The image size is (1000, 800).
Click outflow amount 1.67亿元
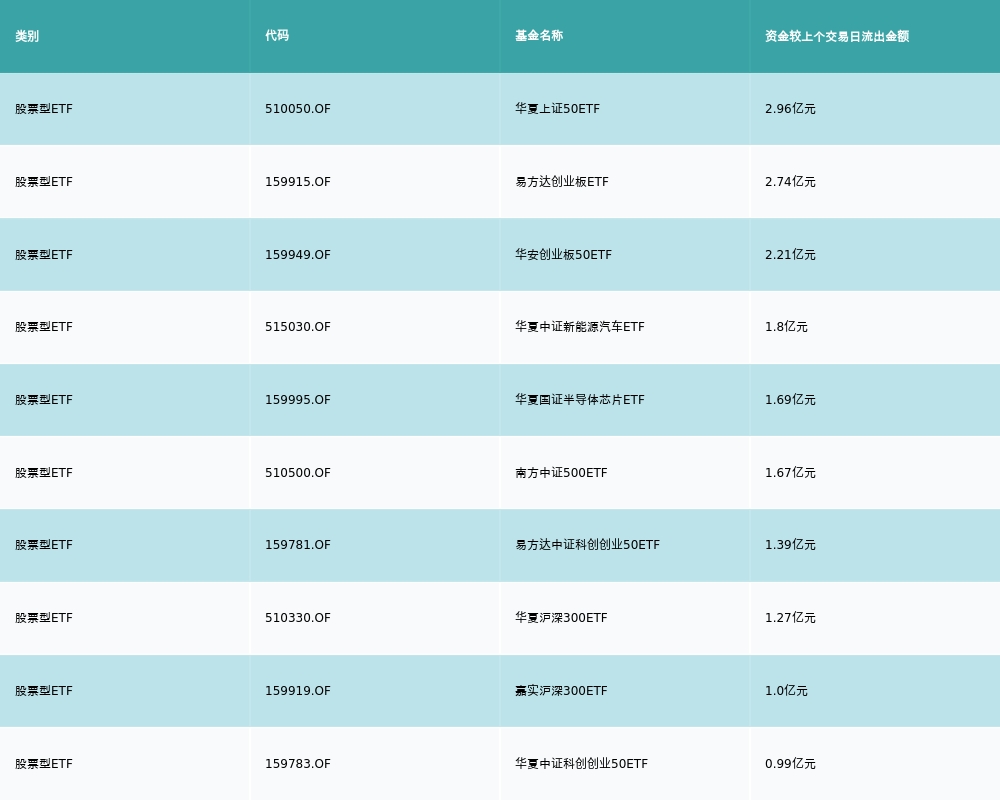(790, 473)
